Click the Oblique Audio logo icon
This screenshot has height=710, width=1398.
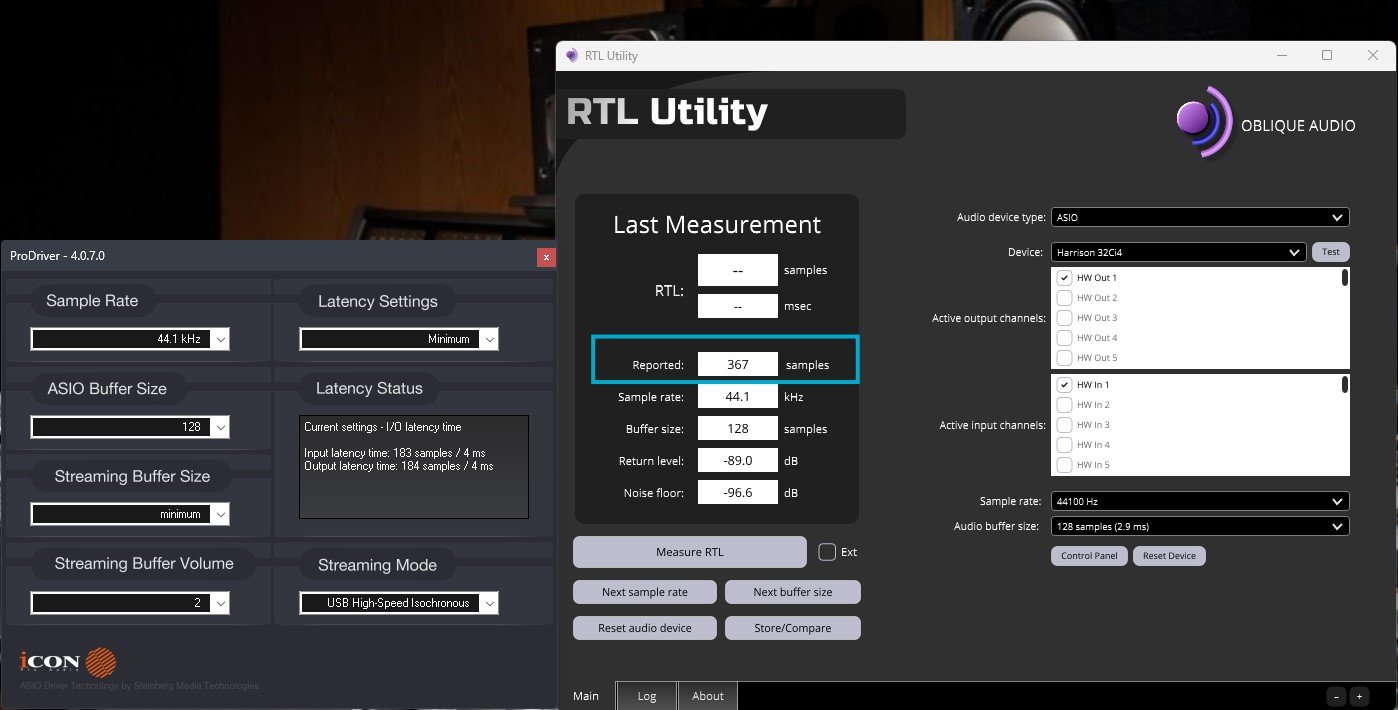(x=1204, y=123)
